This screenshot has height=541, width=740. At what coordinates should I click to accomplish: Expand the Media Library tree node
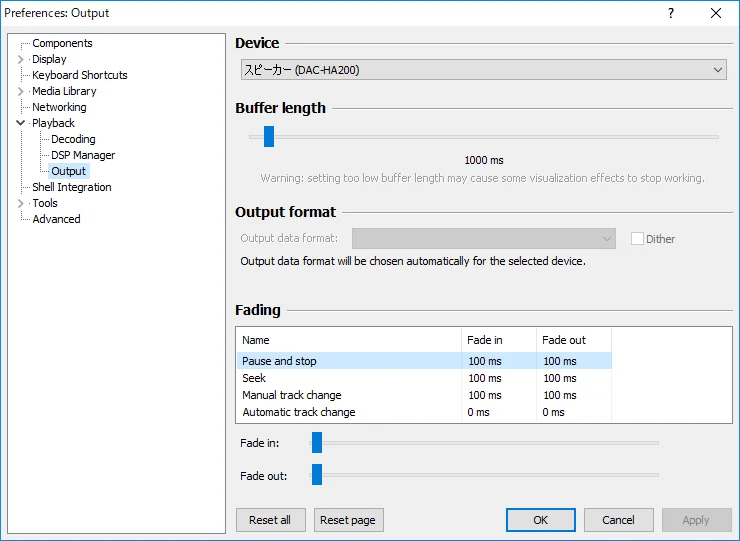click(21, 91)
